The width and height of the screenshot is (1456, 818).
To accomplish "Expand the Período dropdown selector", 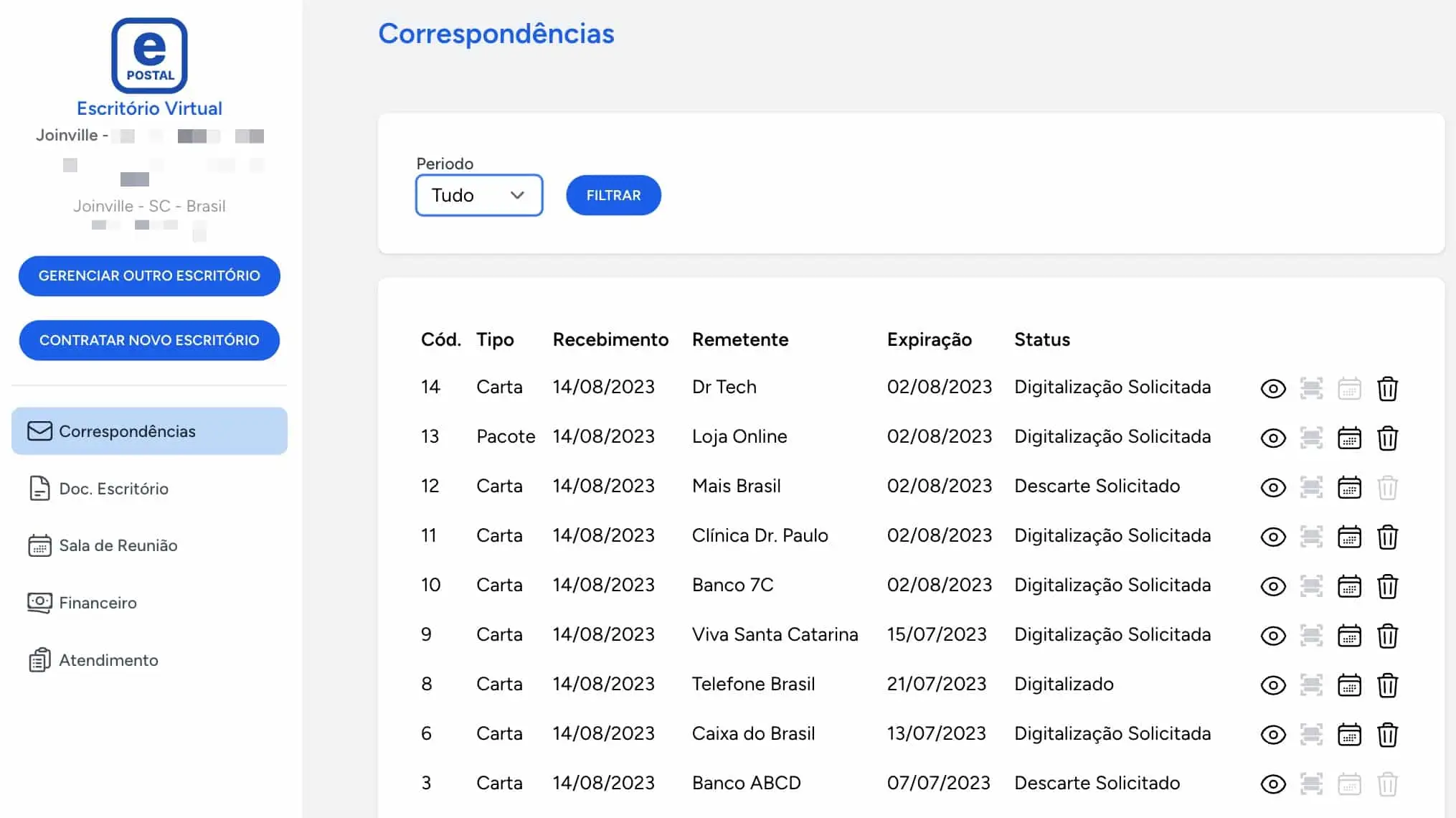I will click(x=478, y=195).
